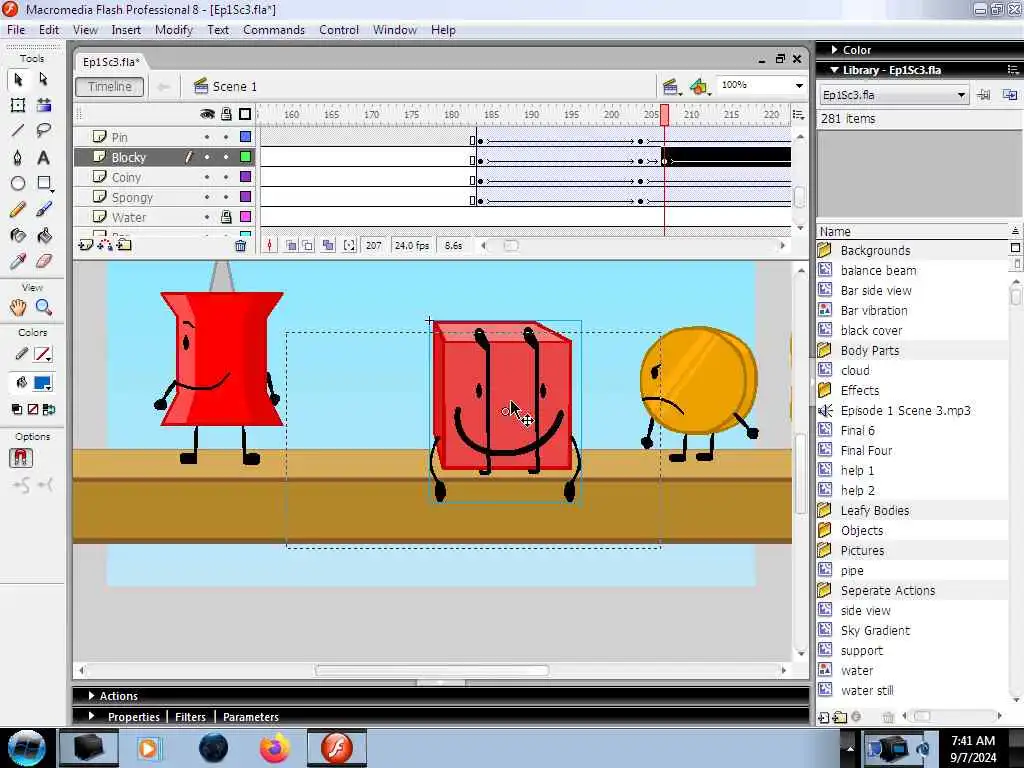
Task: Open the timeline frame view menu
Action: tap(798, 114)
